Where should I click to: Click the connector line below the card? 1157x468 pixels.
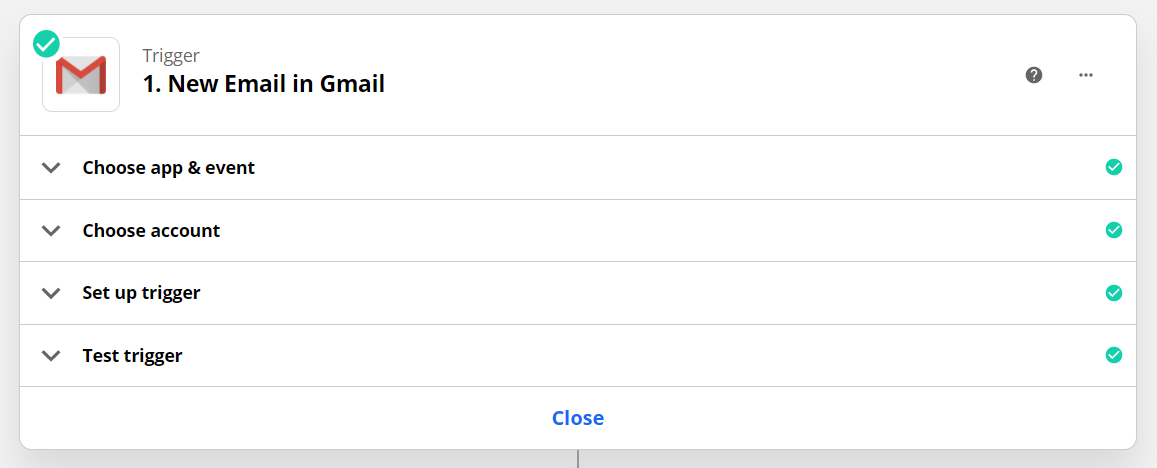tap(578, 459)
